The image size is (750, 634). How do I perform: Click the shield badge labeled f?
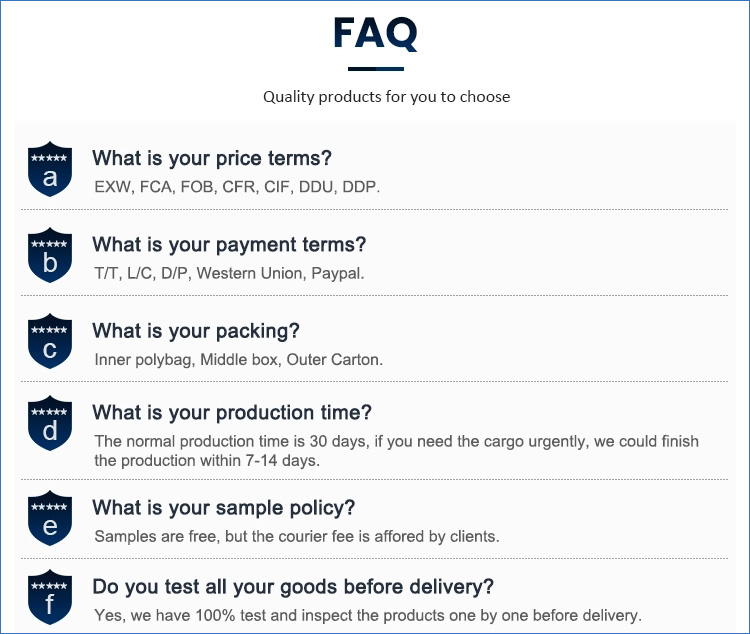click(x=50, y=597)
